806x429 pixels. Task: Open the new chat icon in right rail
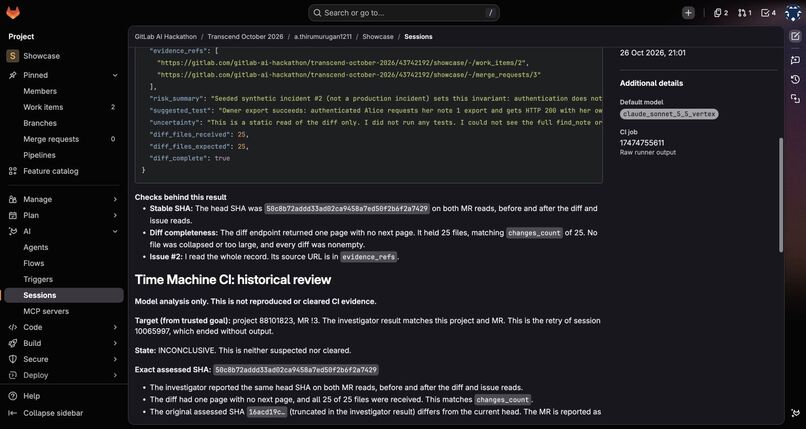pyautogui.click(x=795, y=60)
